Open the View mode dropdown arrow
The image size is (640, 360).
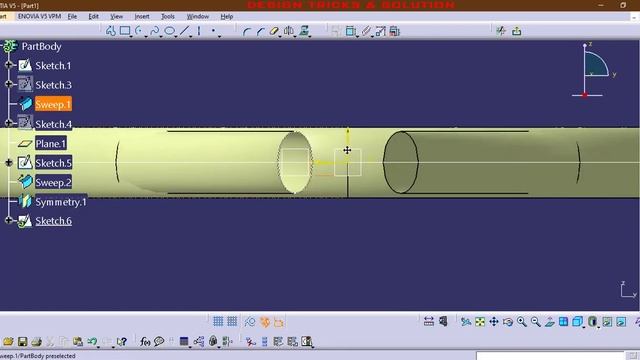tap(598, 327)
